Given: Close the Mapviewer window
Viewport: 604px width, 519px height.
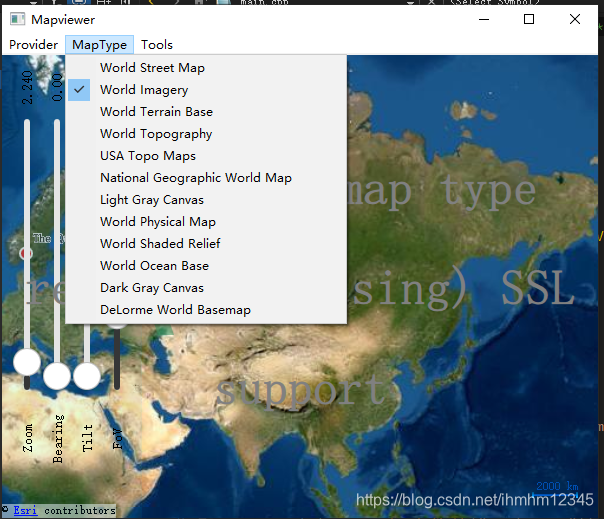Looking at the screenshot, I should tap(575, 19).
